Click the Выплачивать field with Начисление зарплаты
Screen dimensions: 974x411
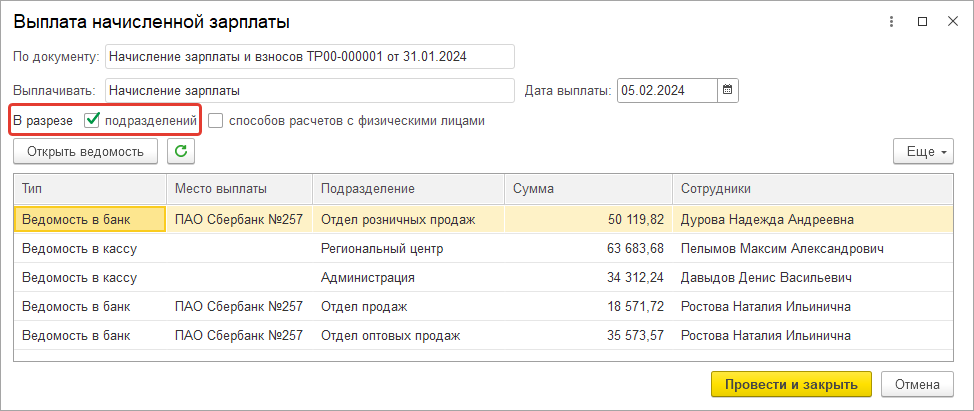point(310,90)
